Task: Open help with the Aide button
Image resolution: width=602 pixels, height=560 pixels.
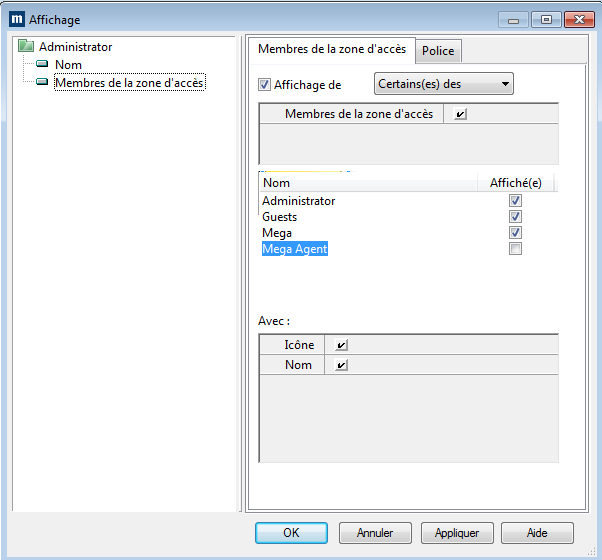Action: (x=537, y=533)
